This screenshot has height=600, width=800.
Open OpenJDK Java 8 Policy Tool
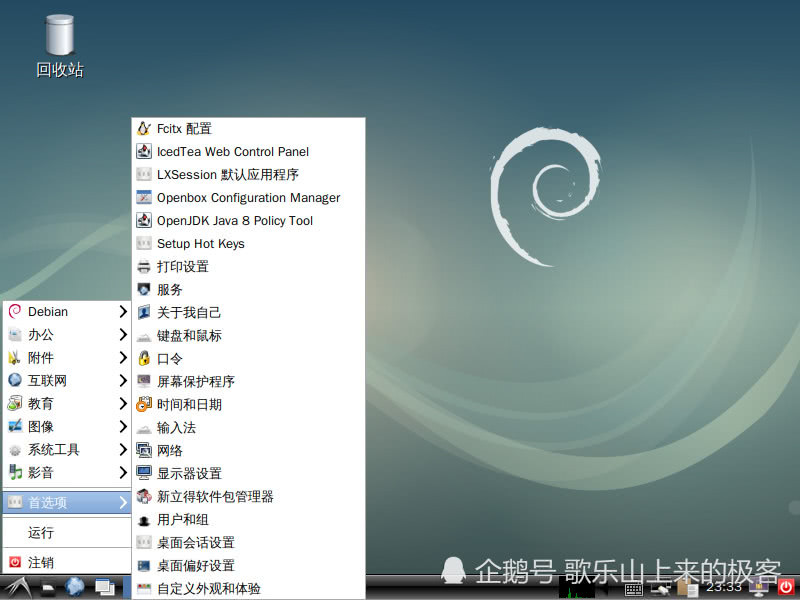click(x=248, y=220)
